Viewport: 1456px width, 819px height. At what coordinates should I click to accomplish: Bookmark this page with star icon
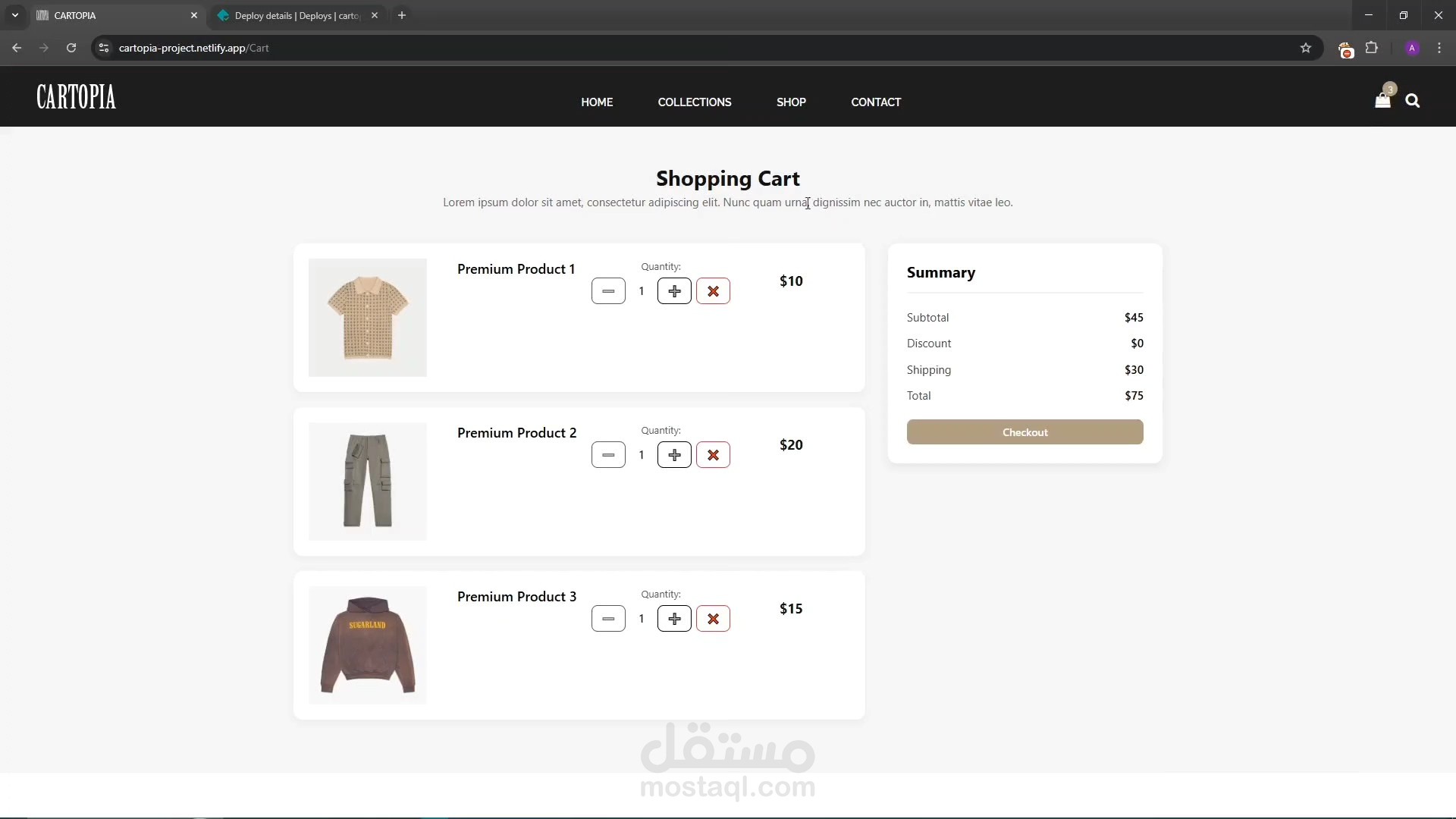pyautogui.click(x=1305, y=48)
